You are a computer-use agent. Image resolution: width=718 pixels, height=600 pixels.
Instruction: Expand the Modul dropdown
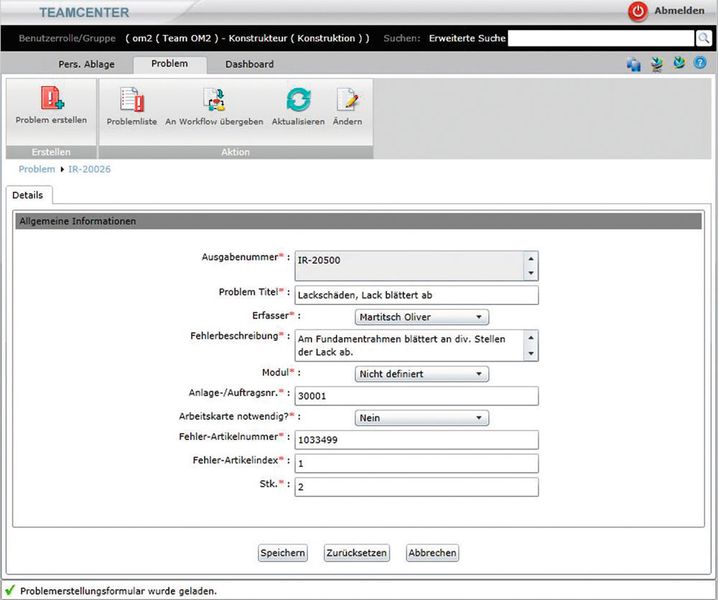pyautogui.click(x=422, y=374)
